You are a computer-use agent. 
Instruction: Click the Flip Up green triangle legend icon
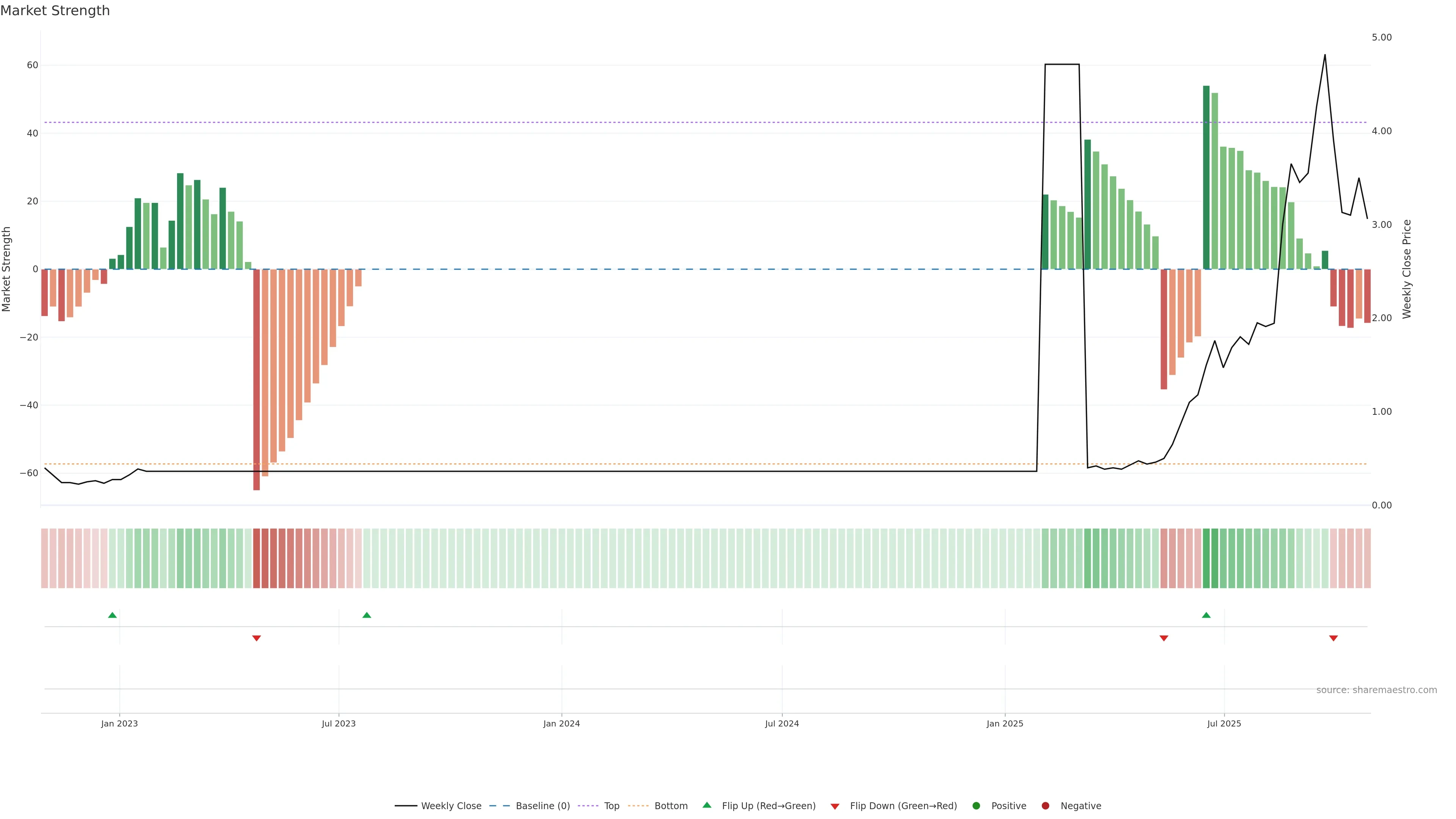[x=706, y=805]
